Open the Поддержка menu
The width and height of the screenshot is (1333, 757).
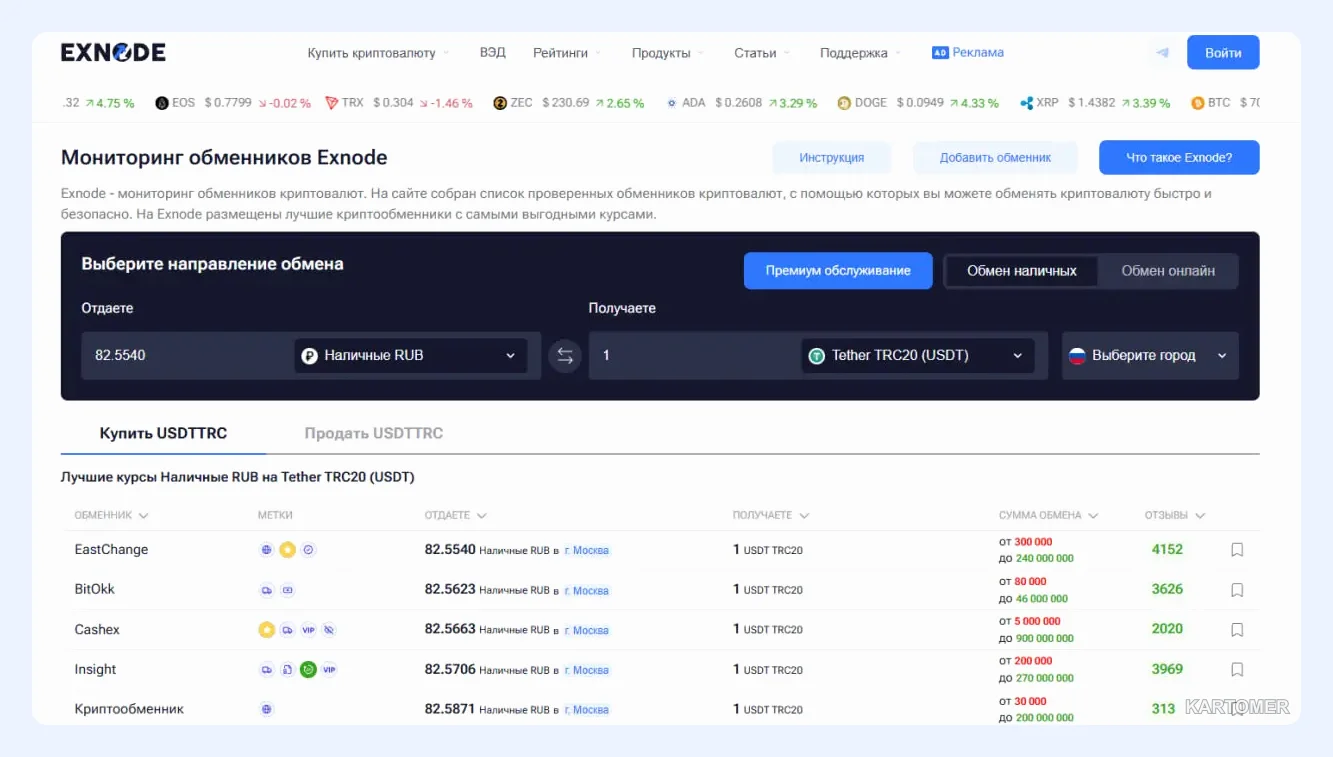click(860, 53)
